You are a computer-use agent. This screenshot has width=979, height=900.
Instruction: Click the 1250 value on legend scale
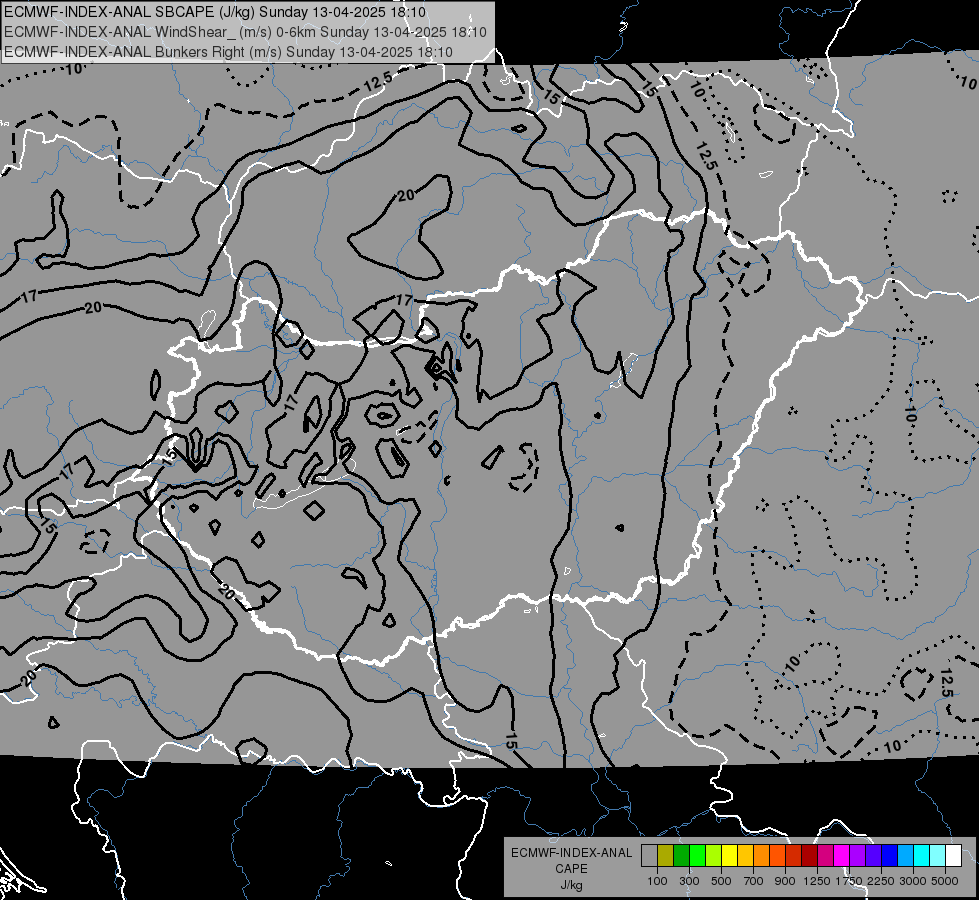pyautogui.click(x=817, y=881)
